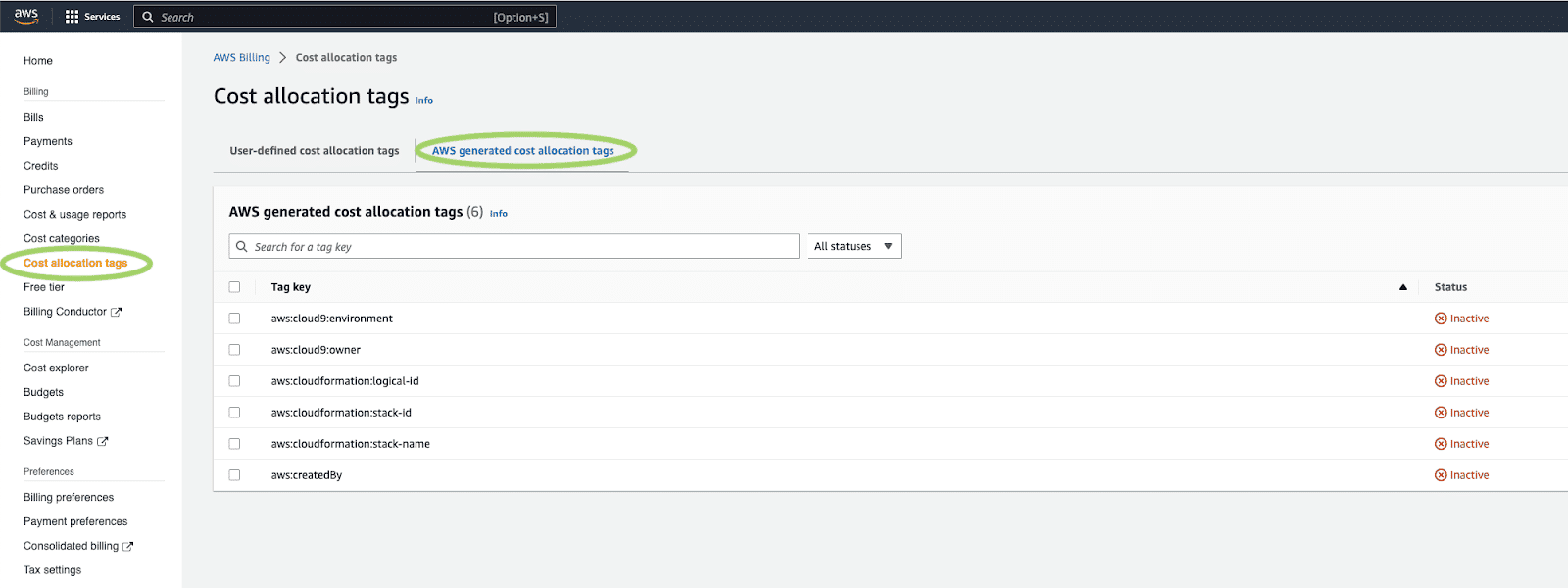The width and height of the screenshot is (1568, 588).
Task: Switch to User-defined cost allocation tags tab
Action: [x=315, y=151]
